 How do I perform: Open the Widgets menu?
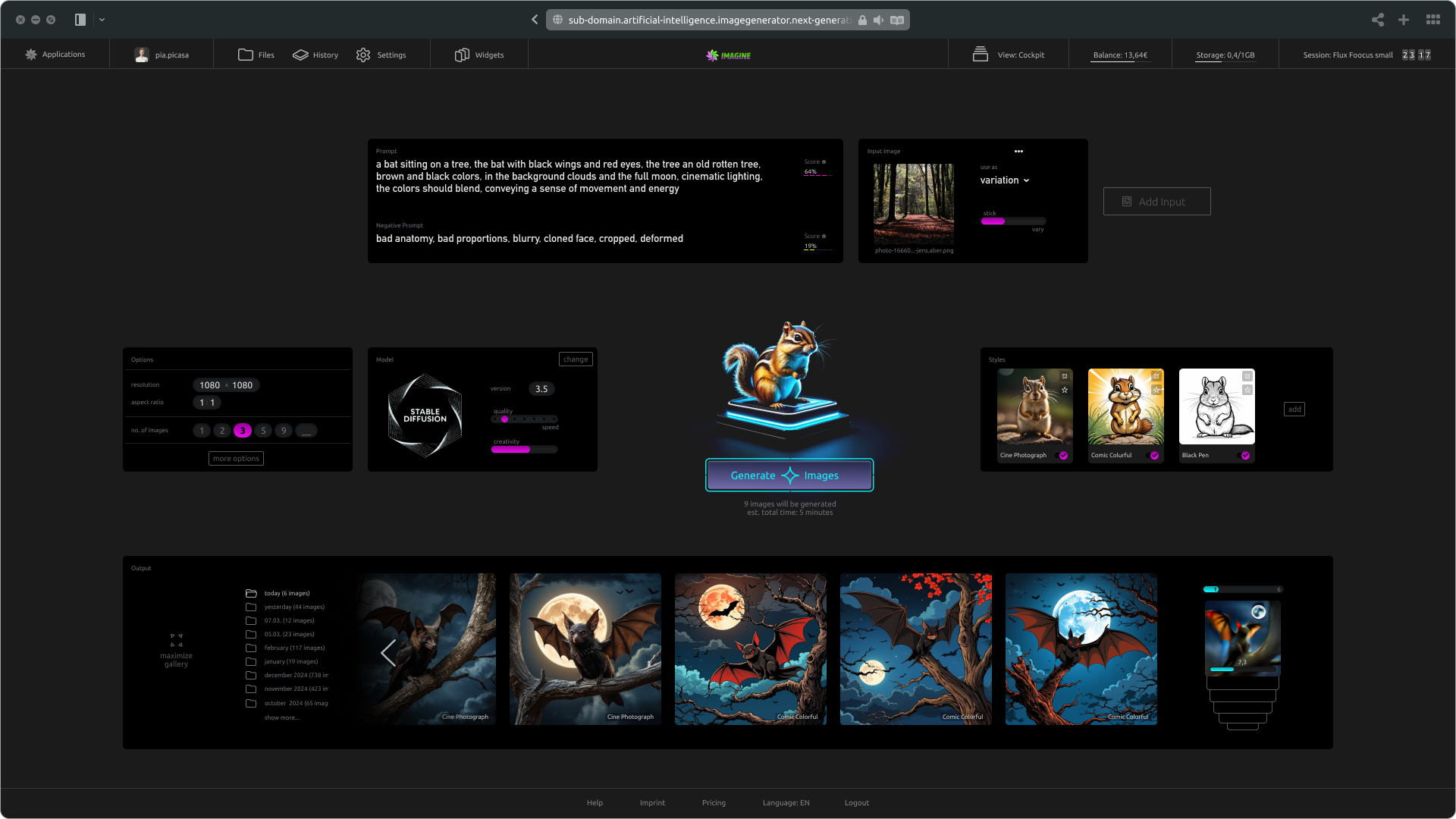click(x=479, y=55)
